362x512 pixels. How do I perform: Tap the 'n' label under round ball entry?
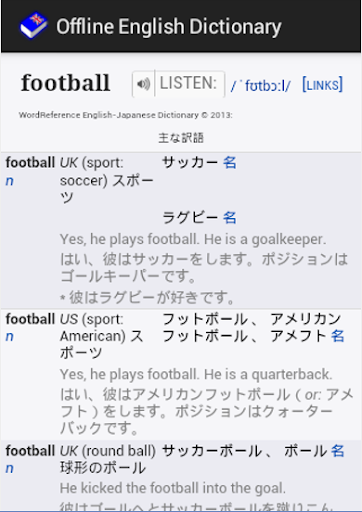[10, 468]
